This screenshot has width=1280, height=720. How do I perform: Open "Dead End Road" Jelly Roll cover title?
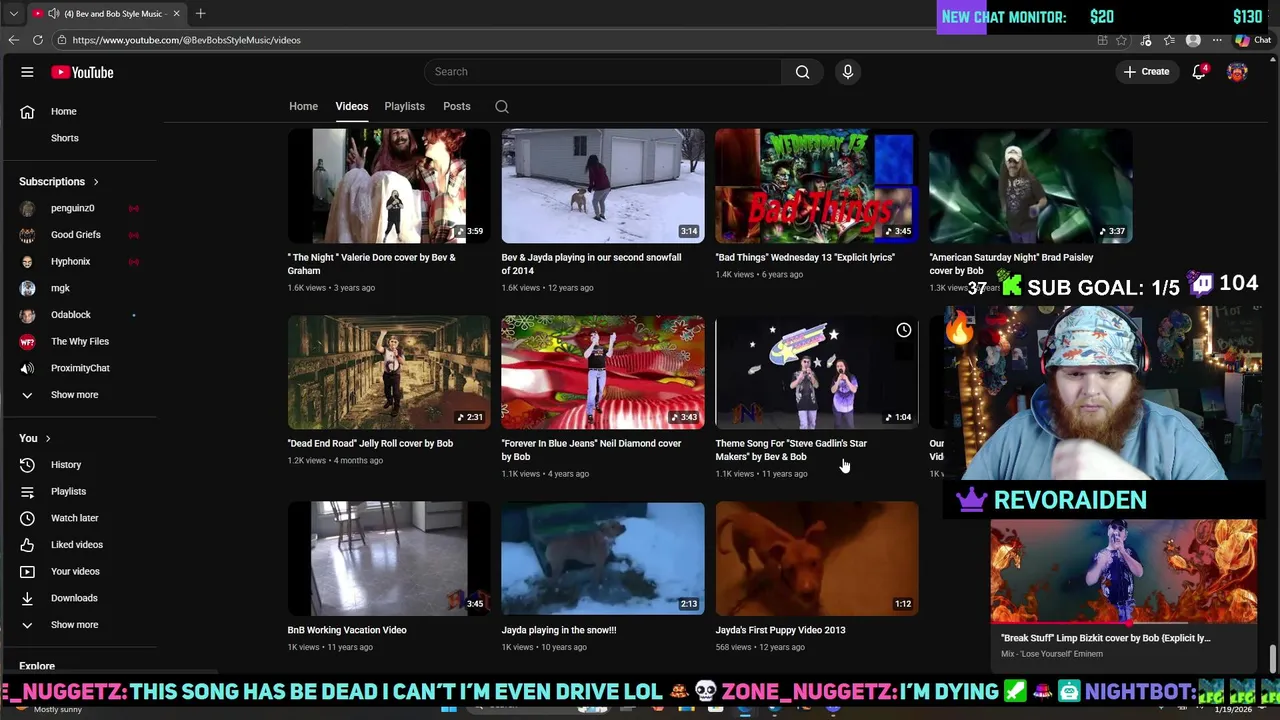(370, 444)
